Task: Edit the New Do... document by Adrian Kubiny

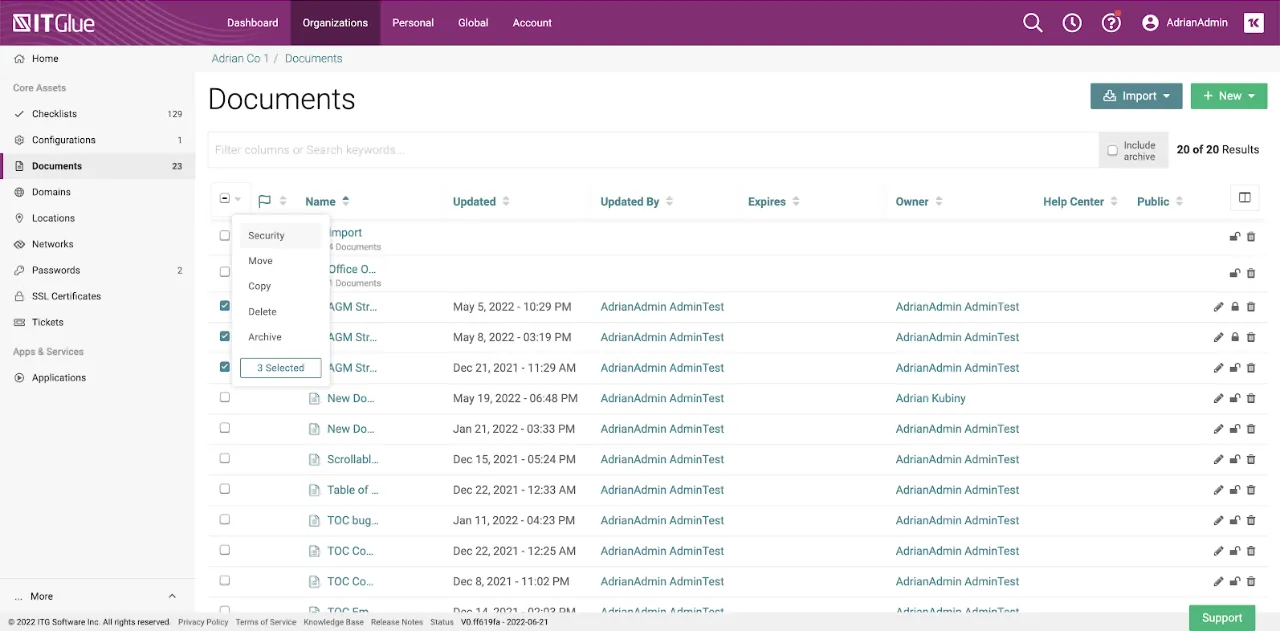Action: (1218, 399)
